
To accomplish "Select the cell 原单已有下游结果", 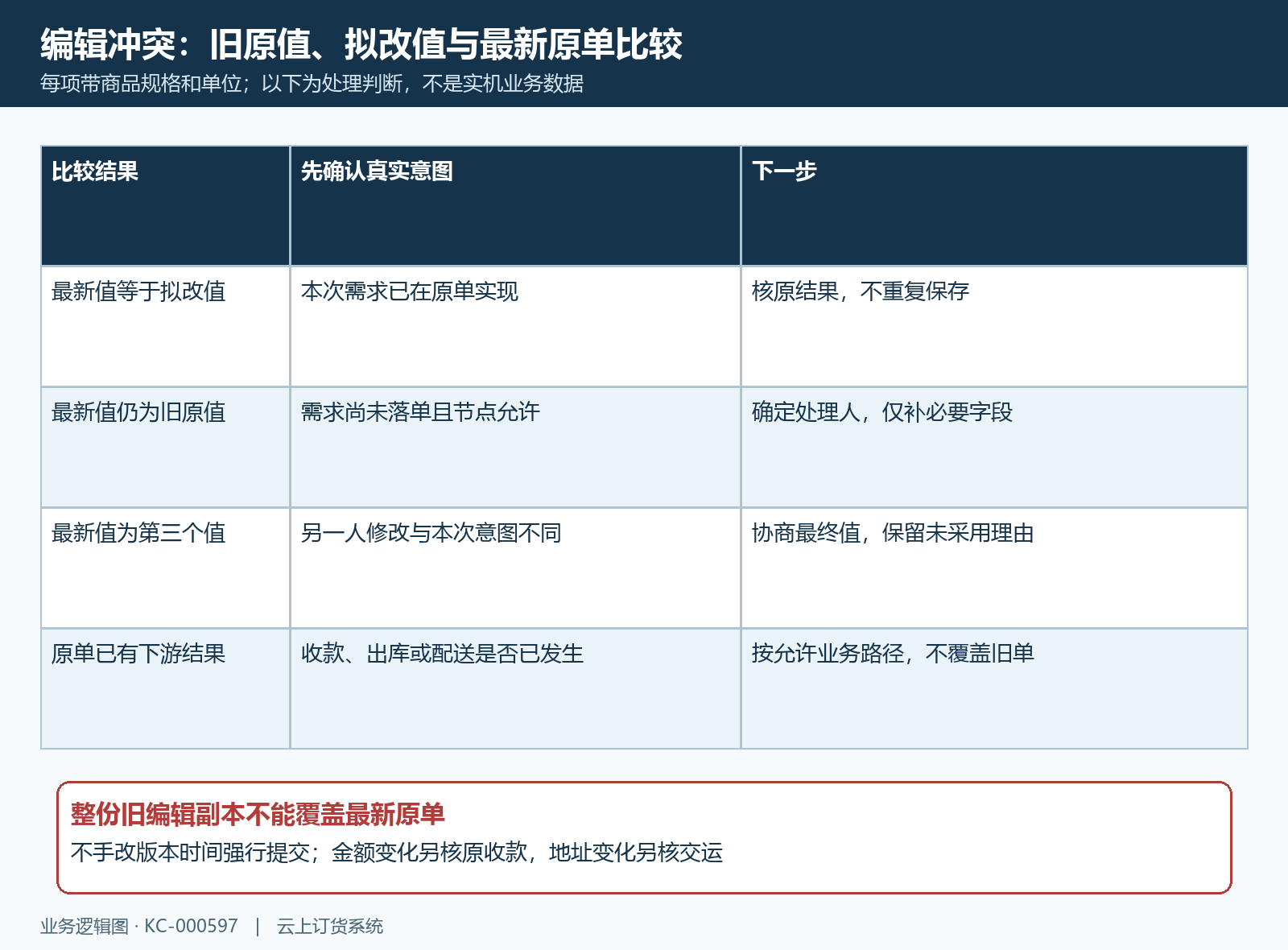I will coord(165,688).
